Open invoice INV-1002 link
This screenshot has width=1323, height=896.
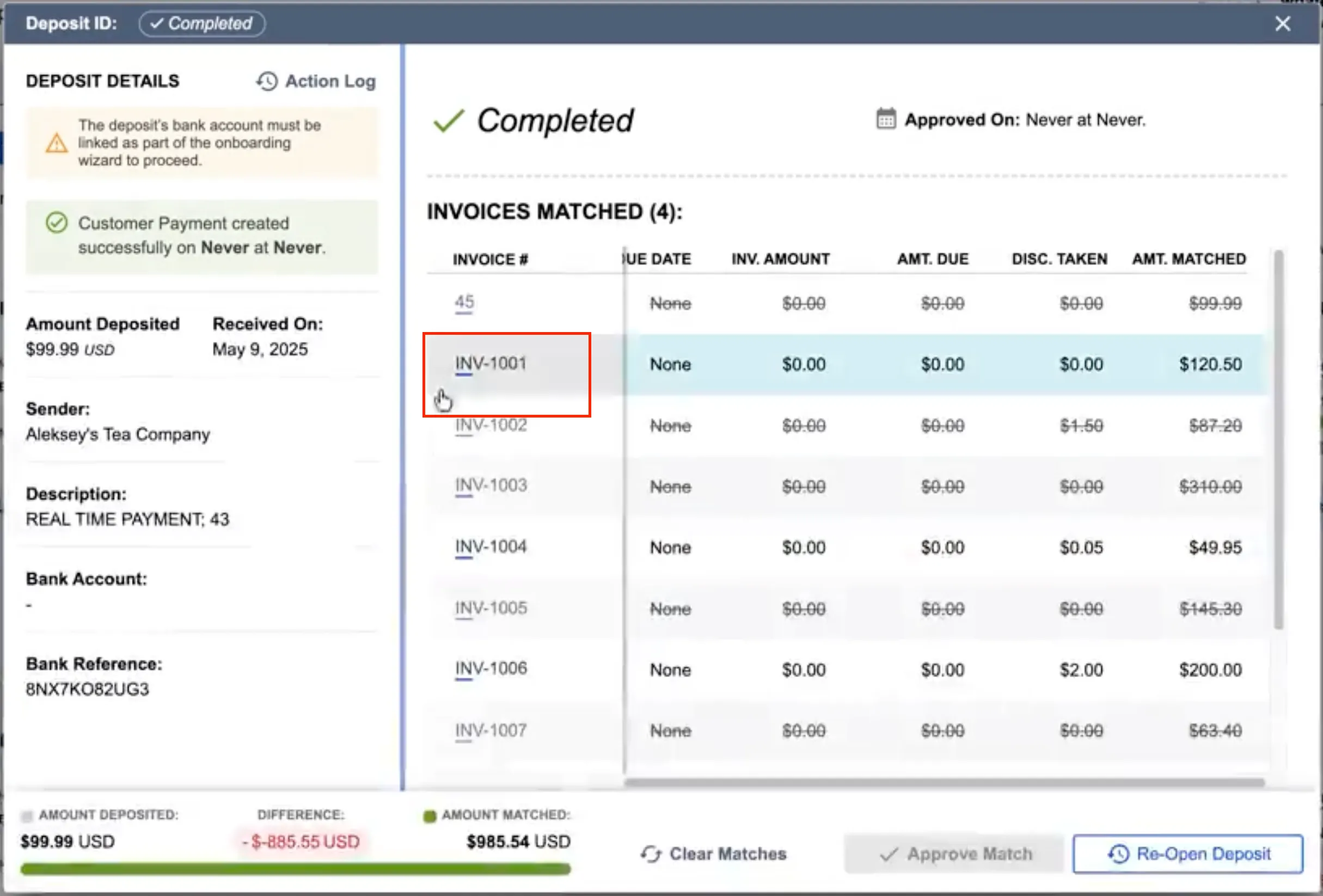click(491, 425)
